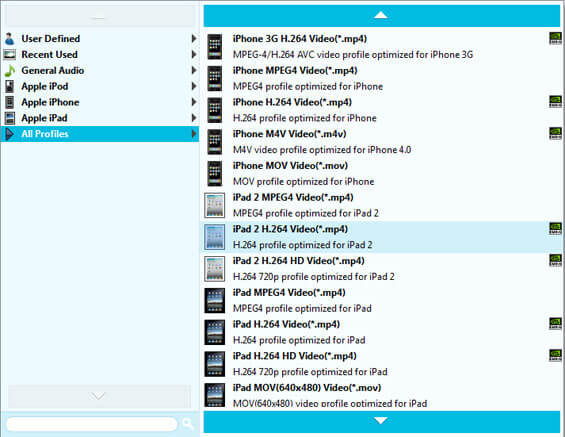Click NVIDIA badge on iPhone H.264 Video row

(555, 102)
